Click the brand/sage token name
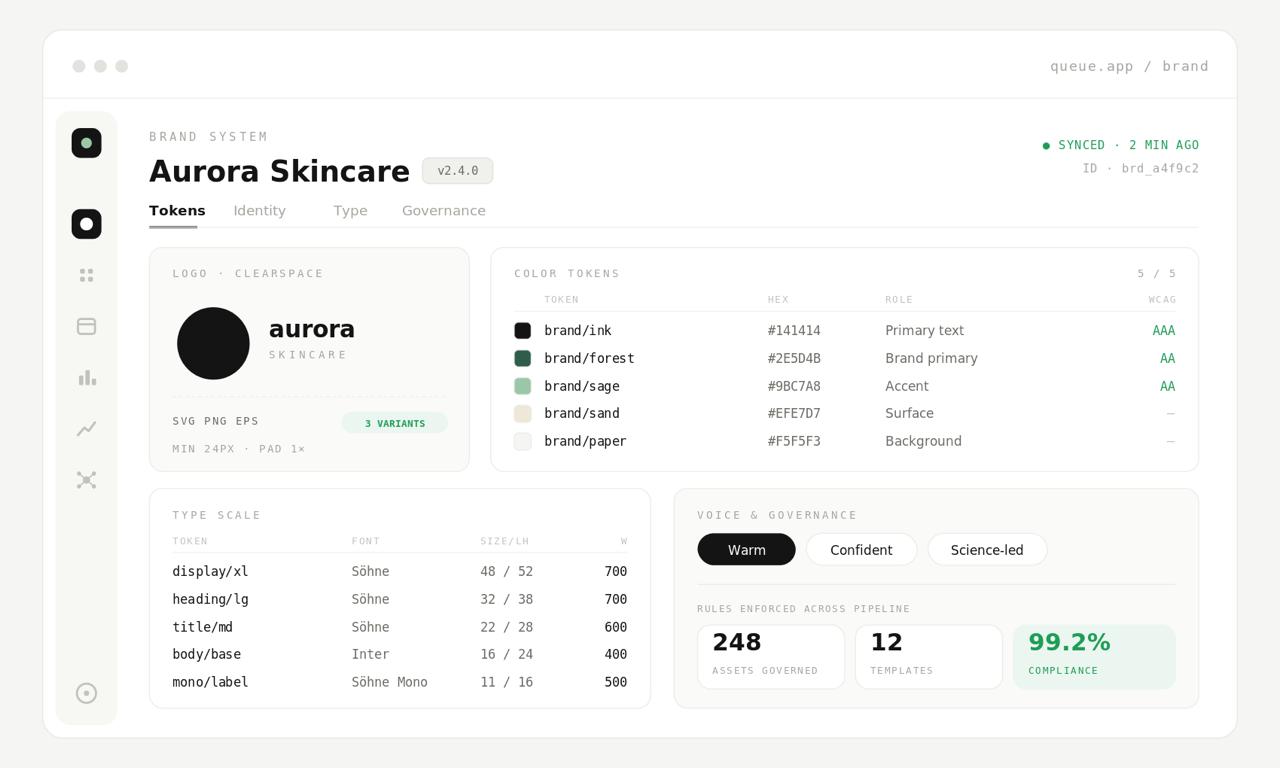The height and width of the screenshot is (768, 1280). pos(582,386)
